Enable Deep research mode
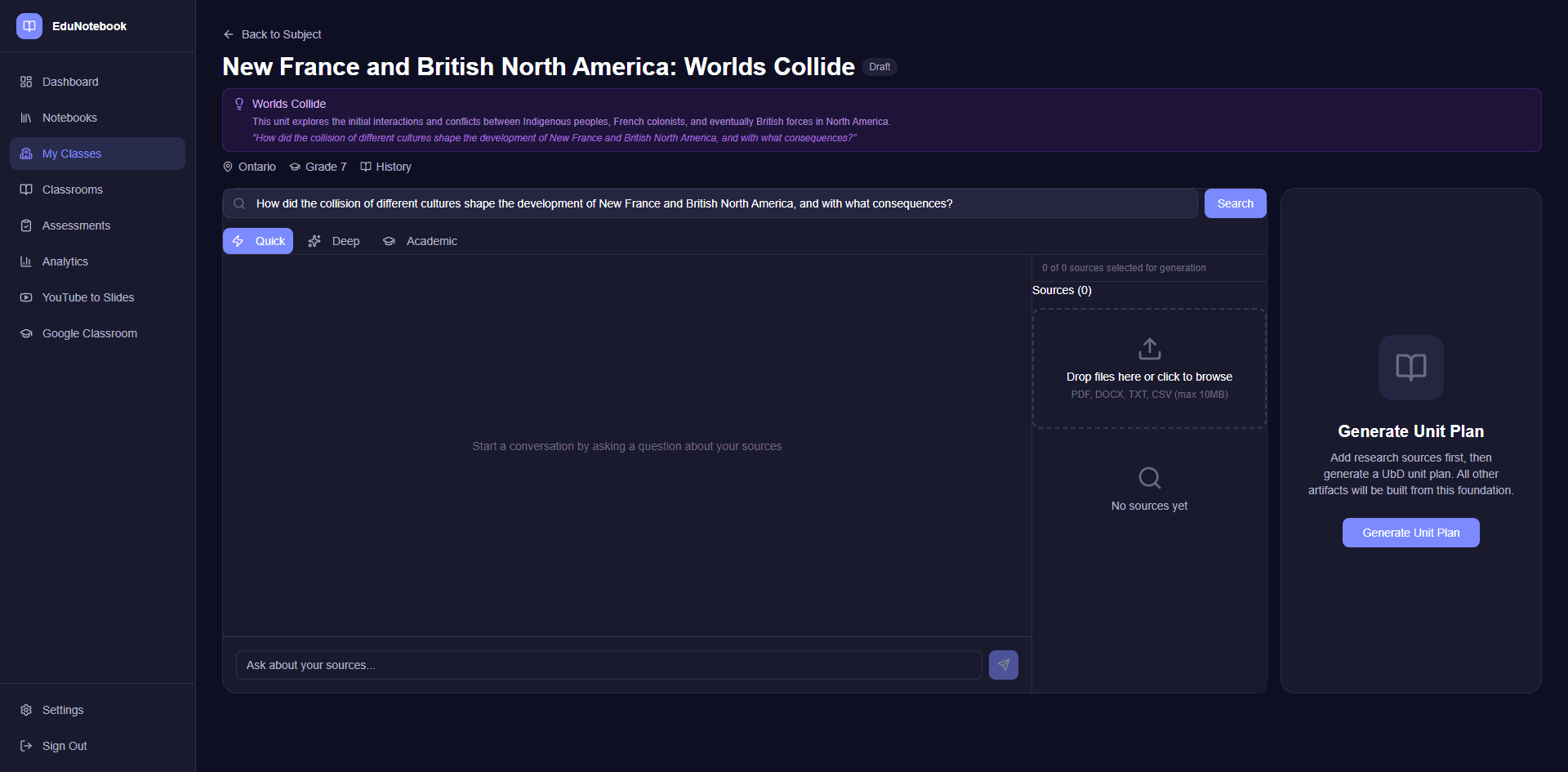The image size is (1568, 772). tap(333, 241)
